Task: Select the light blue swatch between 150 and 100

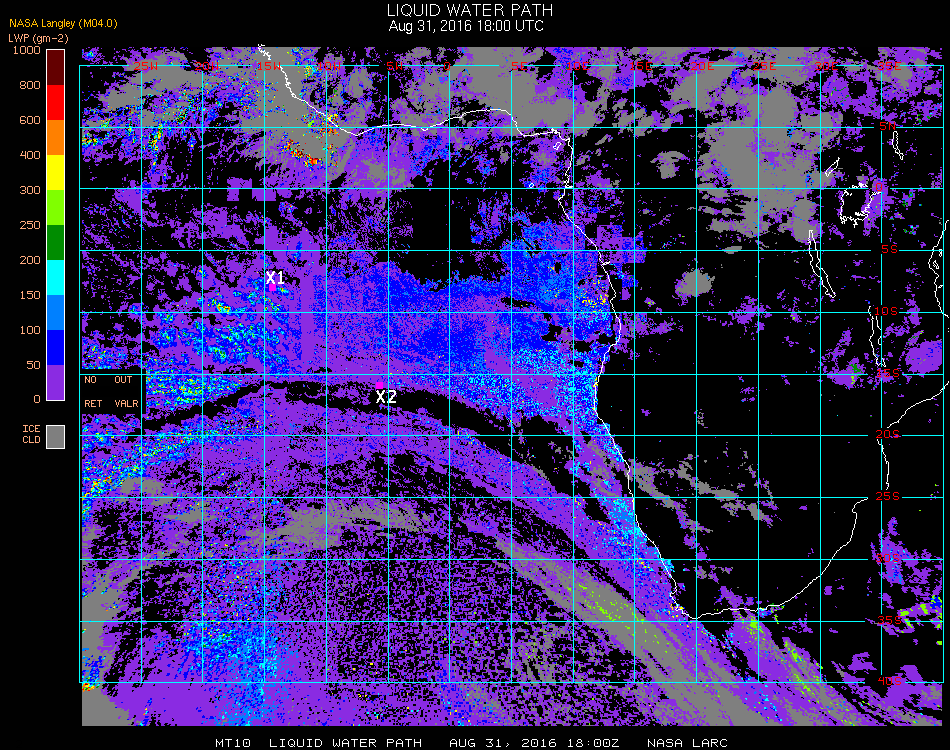Action: [x=56, y=313]
